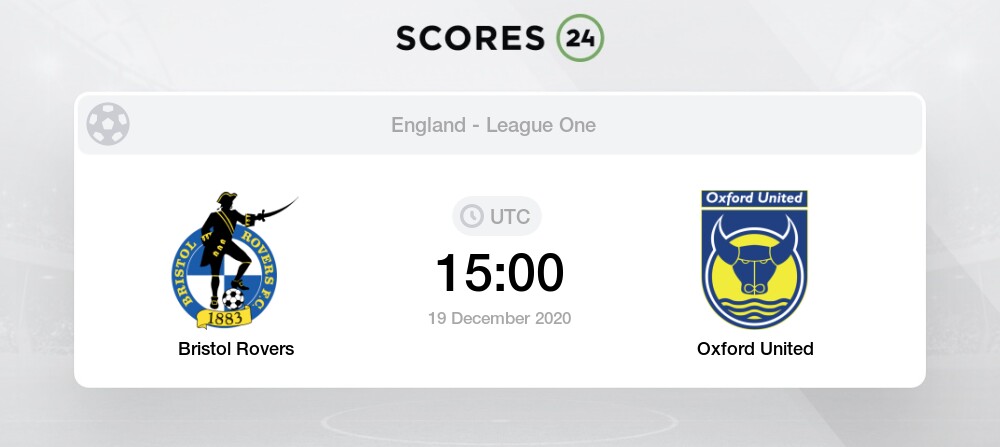Screen dimensions: 1000x447
Task: Click the Oxford United team name
Action: tap(755, 349)
